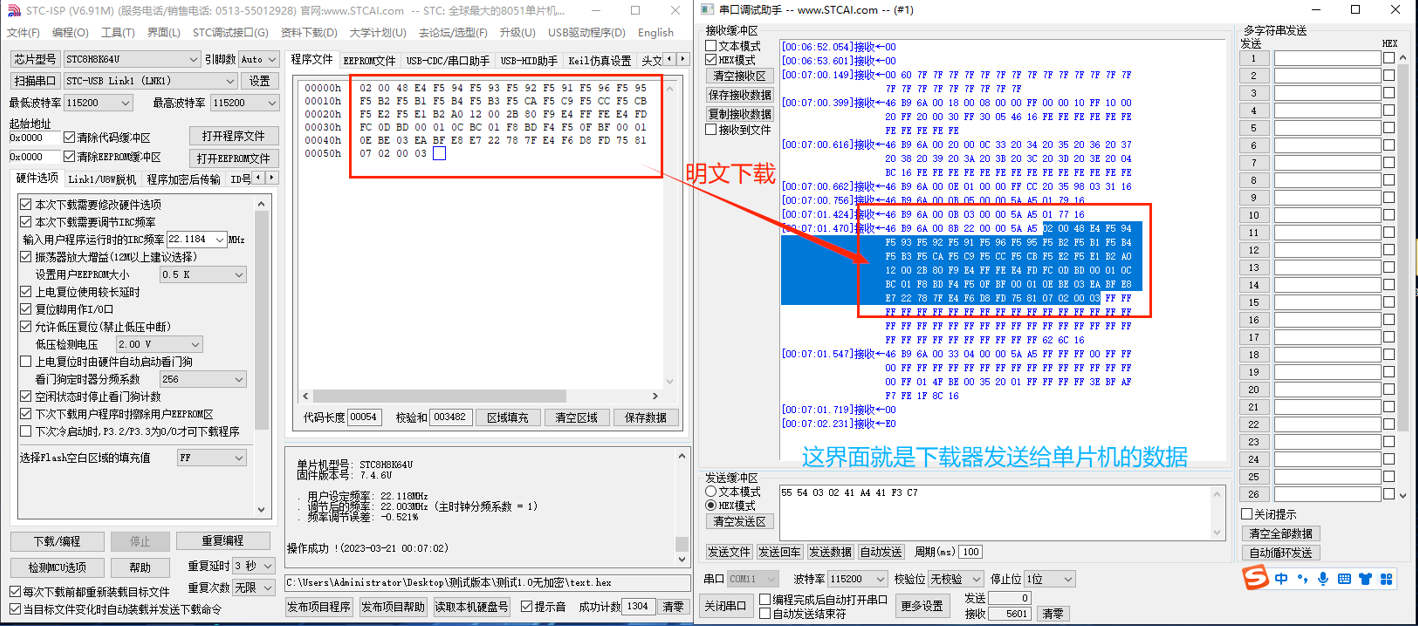1418x626 pixels.
Task: Click the Sogou input method logo icon
Action: click(x=1255, y=578)
